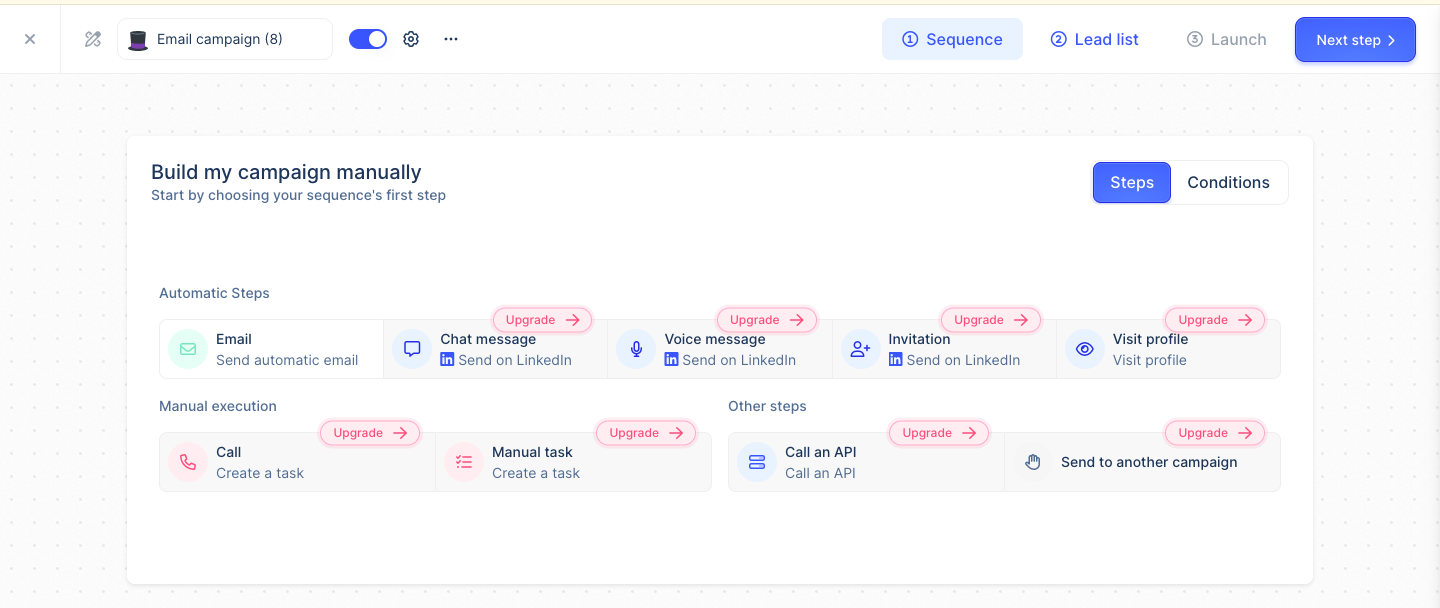Click the Manual task checklist icon
This screenshot has height=608, width=1440.
[464, 462]
